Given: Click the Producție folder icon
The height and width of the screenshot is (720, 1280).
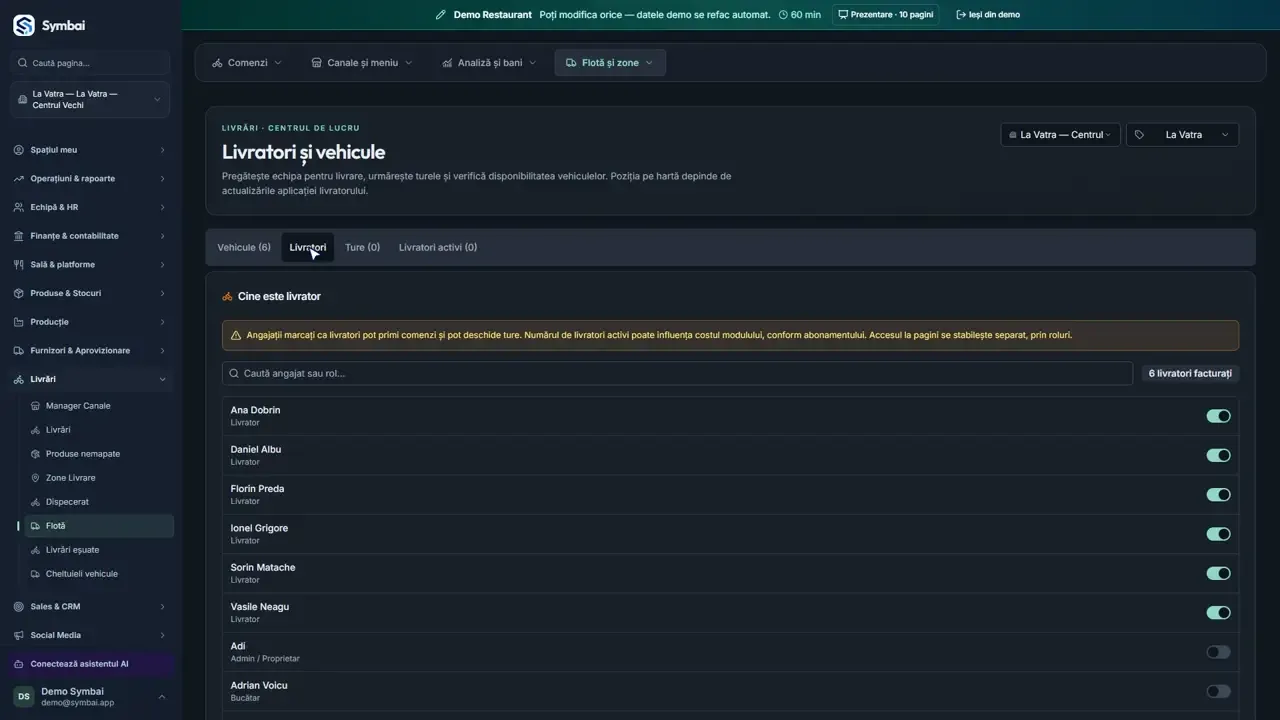Looking at the screenshot, I should pyautogui.click(x=19, y=322).
